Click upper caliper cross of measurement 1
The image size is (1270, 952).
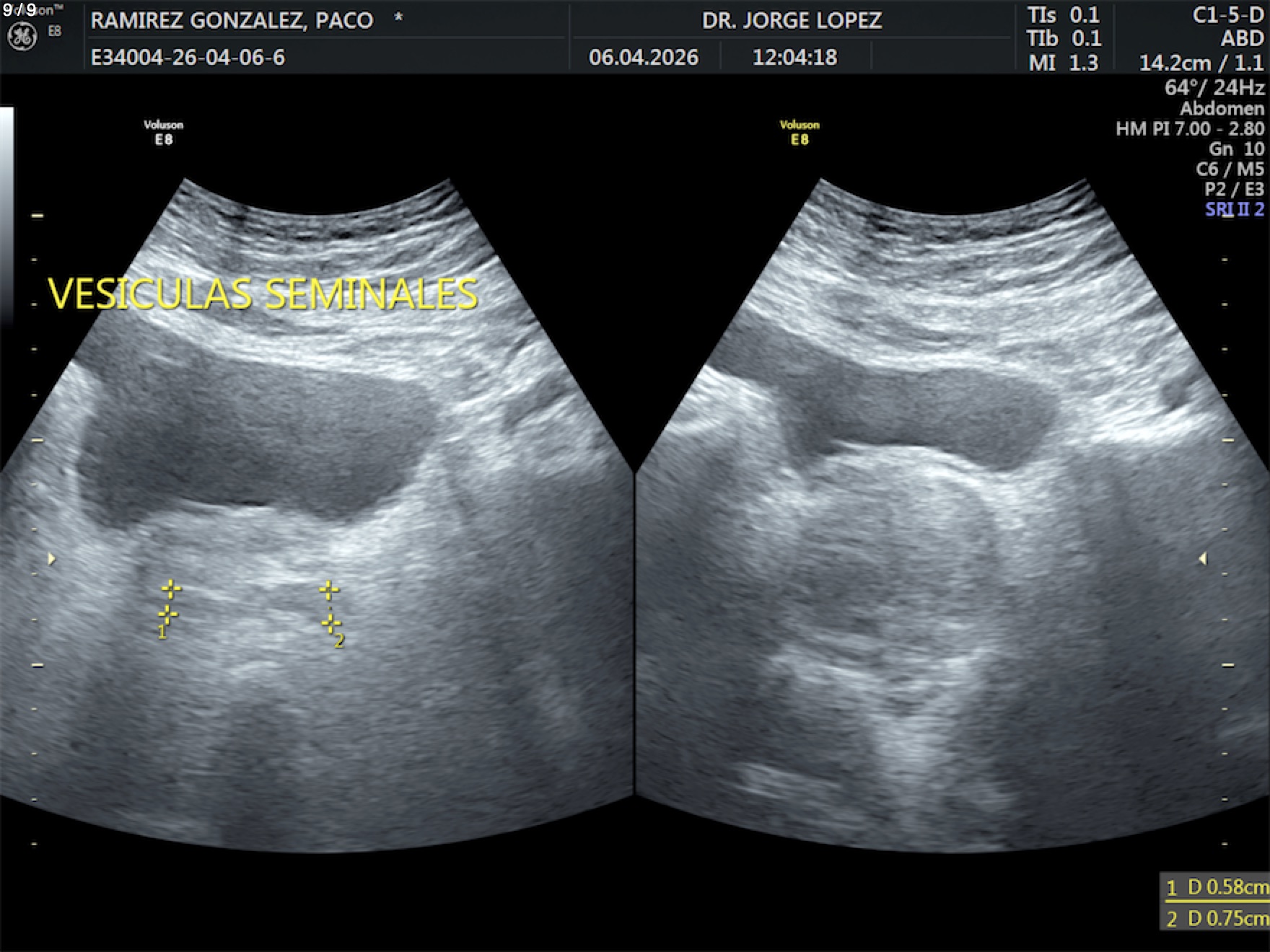click(x=171, y=589)
